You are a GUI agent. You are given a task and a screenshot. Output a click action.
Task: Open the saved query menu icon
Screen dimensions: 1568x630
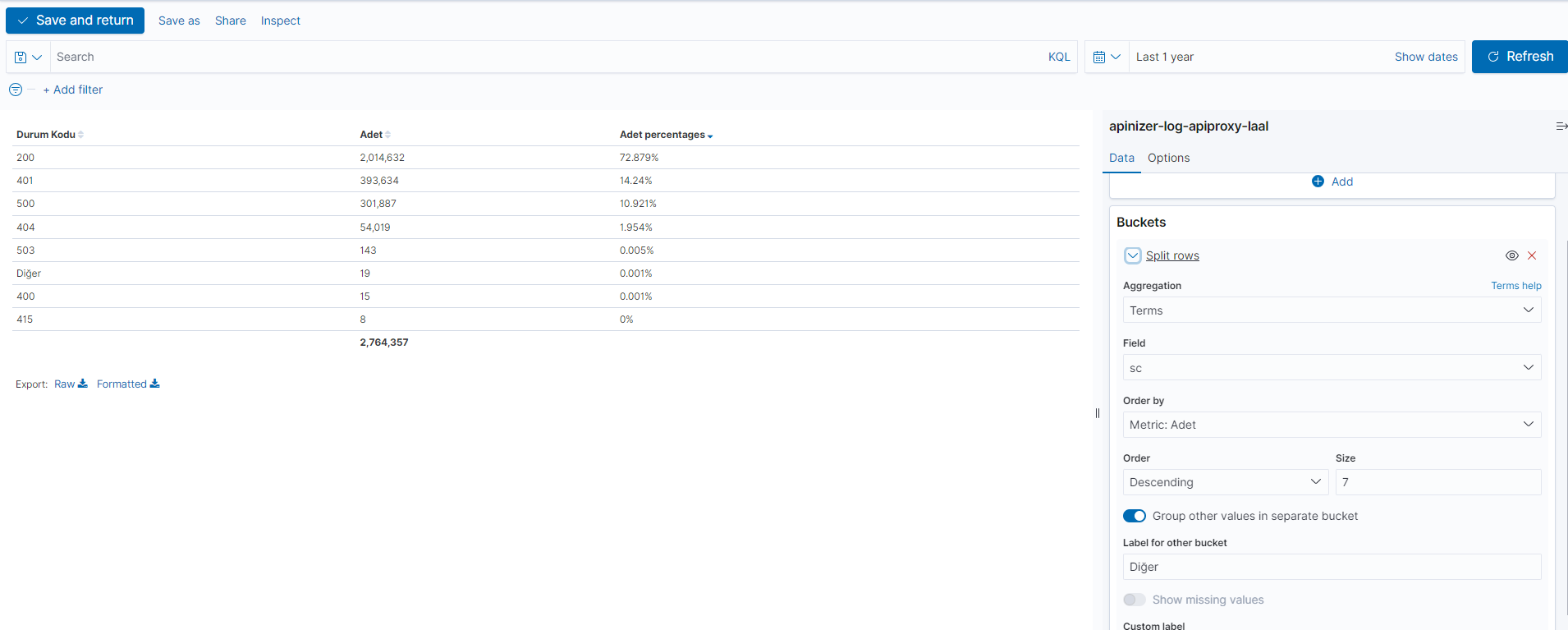[x=28, y=57]
